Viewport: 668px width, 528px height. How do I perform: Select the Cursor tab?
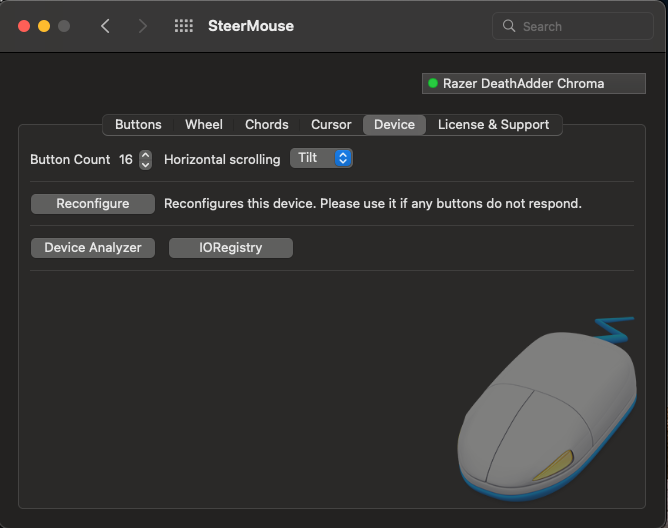click(331, 125)
